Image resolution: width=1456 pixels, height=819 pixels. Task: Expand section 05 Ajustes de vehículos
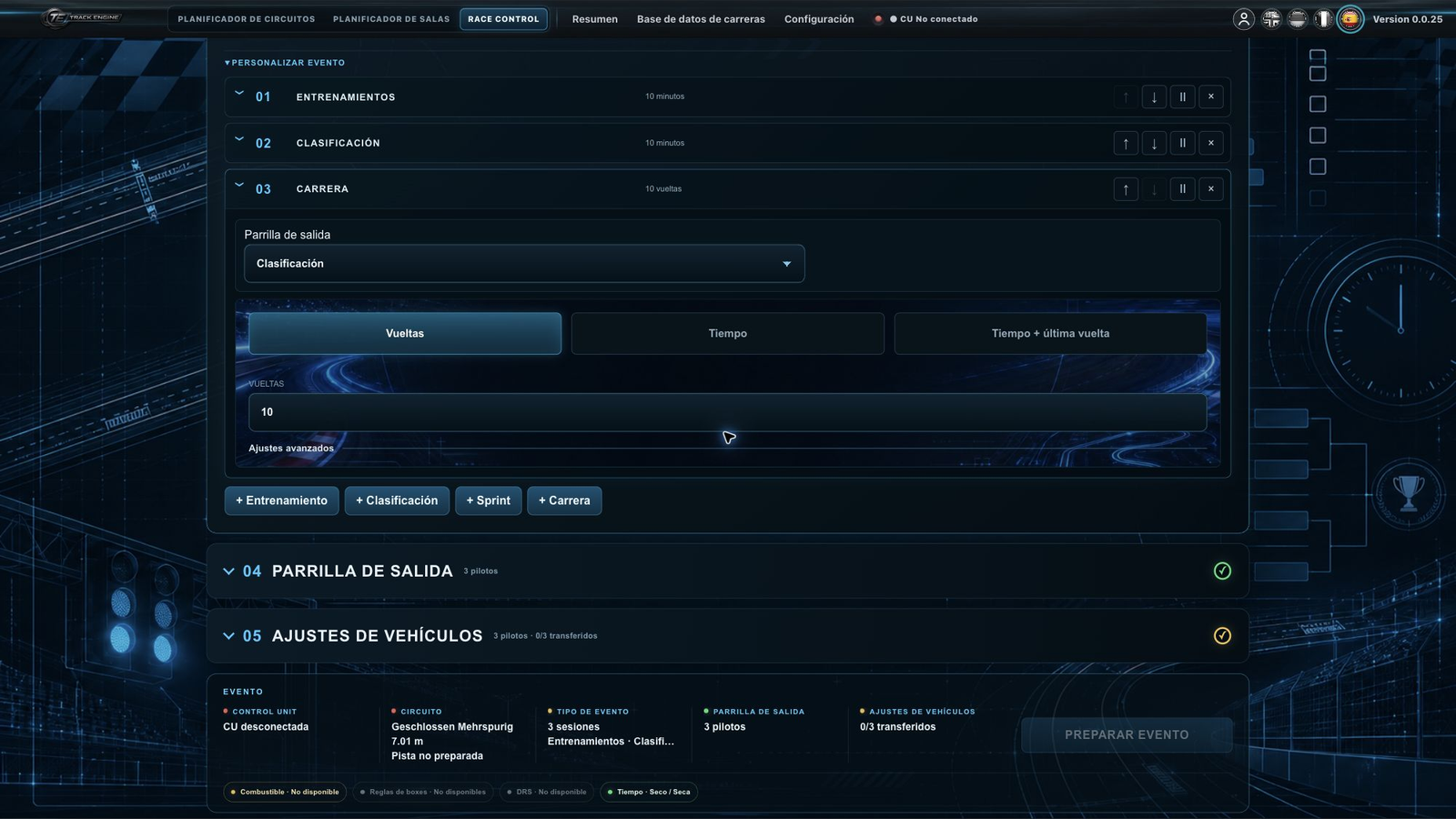tap(228, 636)
